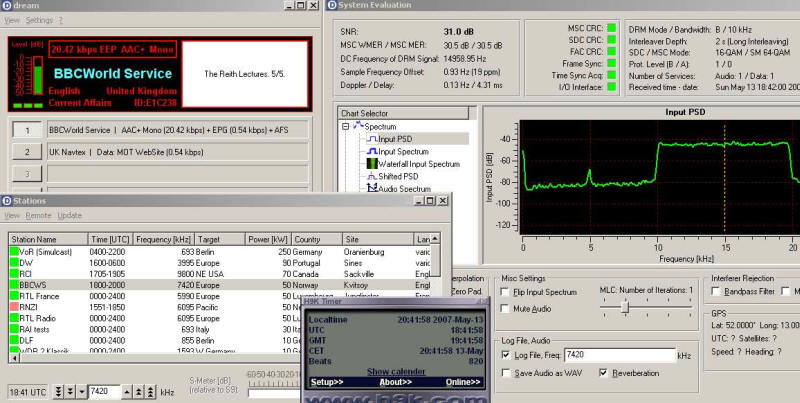Click largest frequency step-down triple arrow button
The image size is (800, 403).
59,392
